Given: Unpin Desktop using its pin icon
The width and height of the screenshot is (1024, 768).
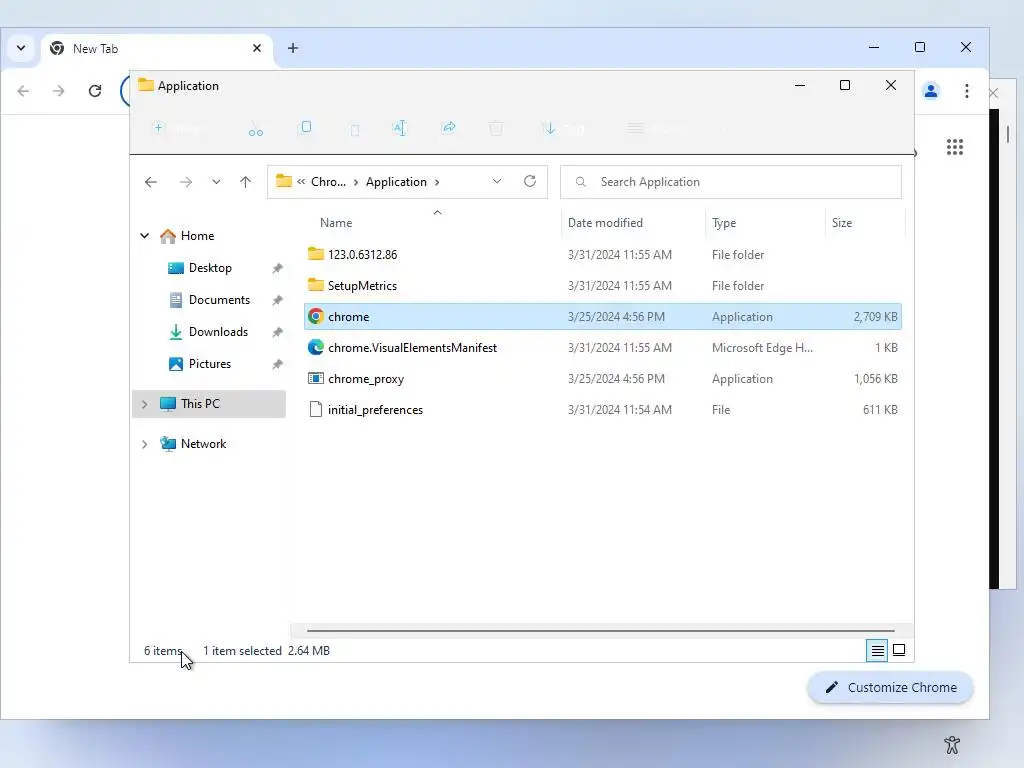Looking at the screenshot, I should (278, 268).
